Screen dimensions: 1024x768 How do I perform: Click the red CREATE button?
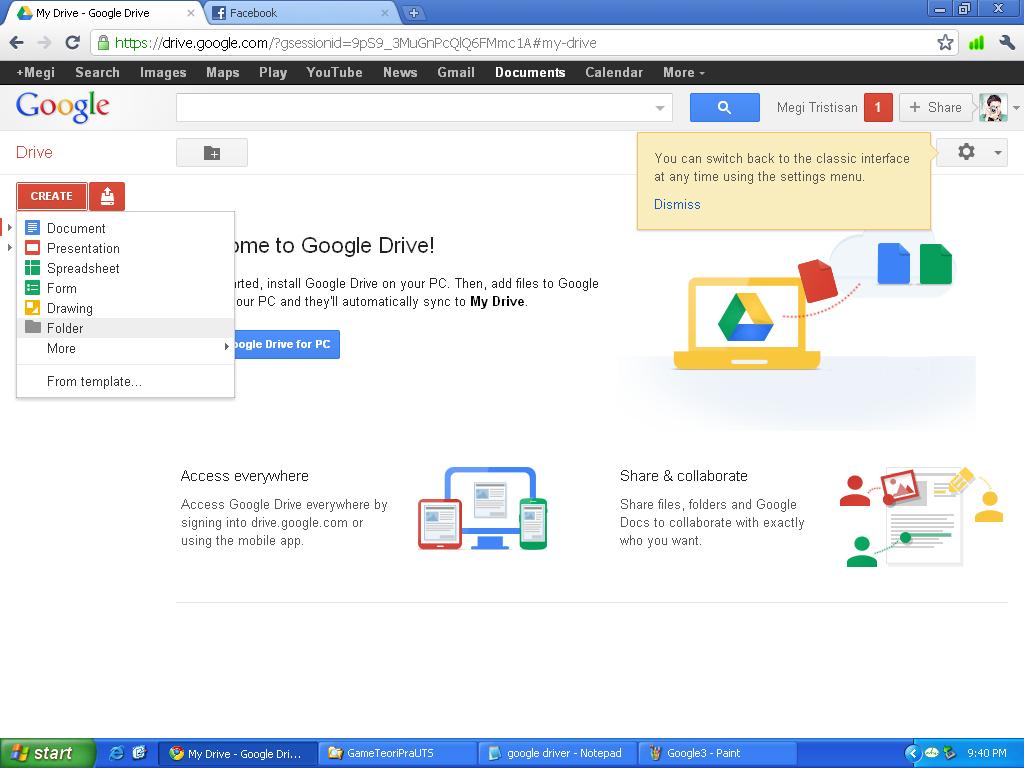click(52, 196)
